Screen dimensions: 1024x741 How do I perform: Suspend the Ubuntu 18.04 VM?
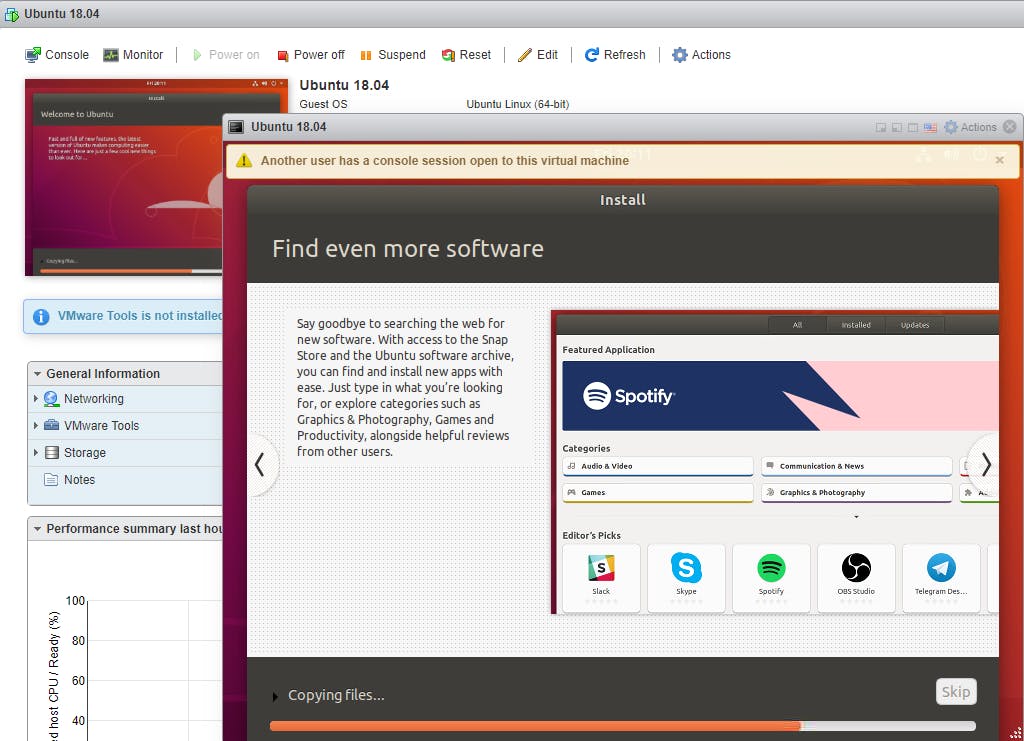393,55
